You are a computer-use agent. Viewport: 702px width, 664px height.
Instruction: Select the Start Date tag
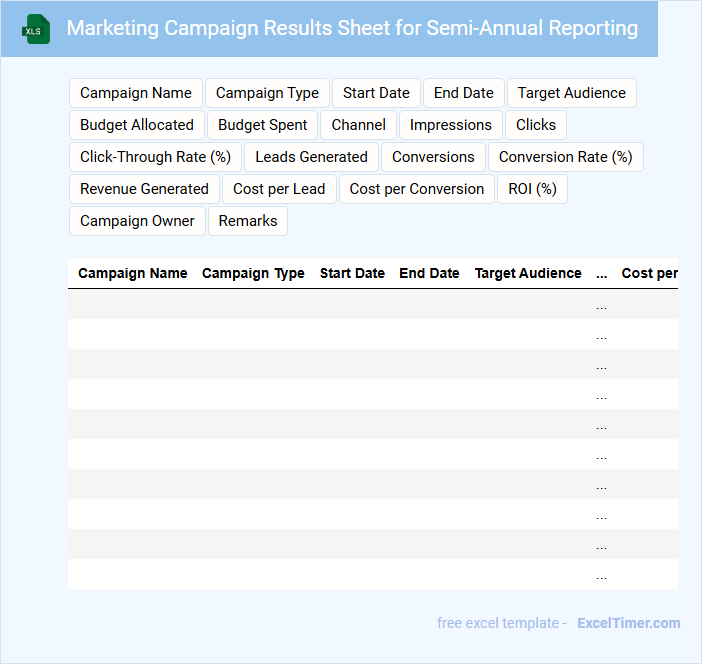click(x=376, y=93)
